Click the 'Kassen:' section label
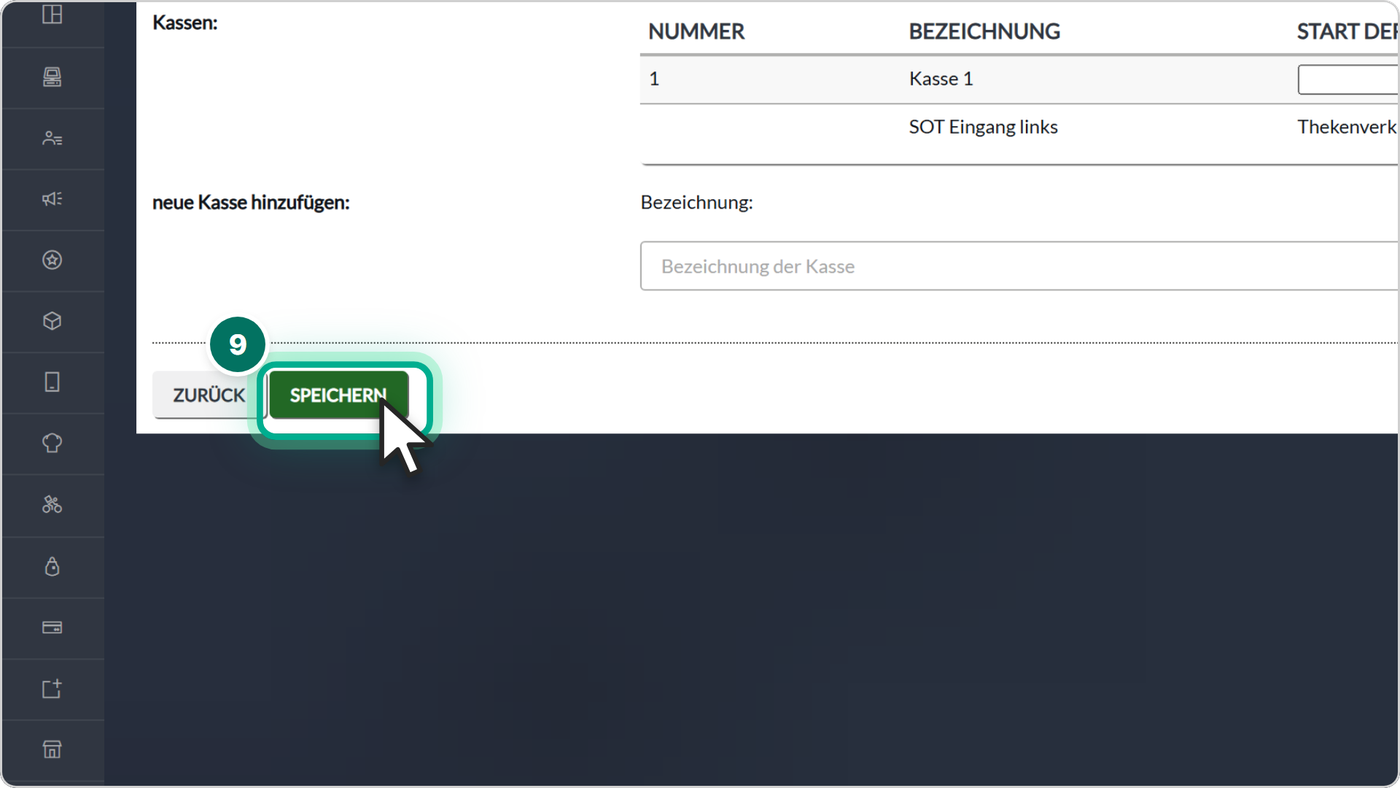 185,21
